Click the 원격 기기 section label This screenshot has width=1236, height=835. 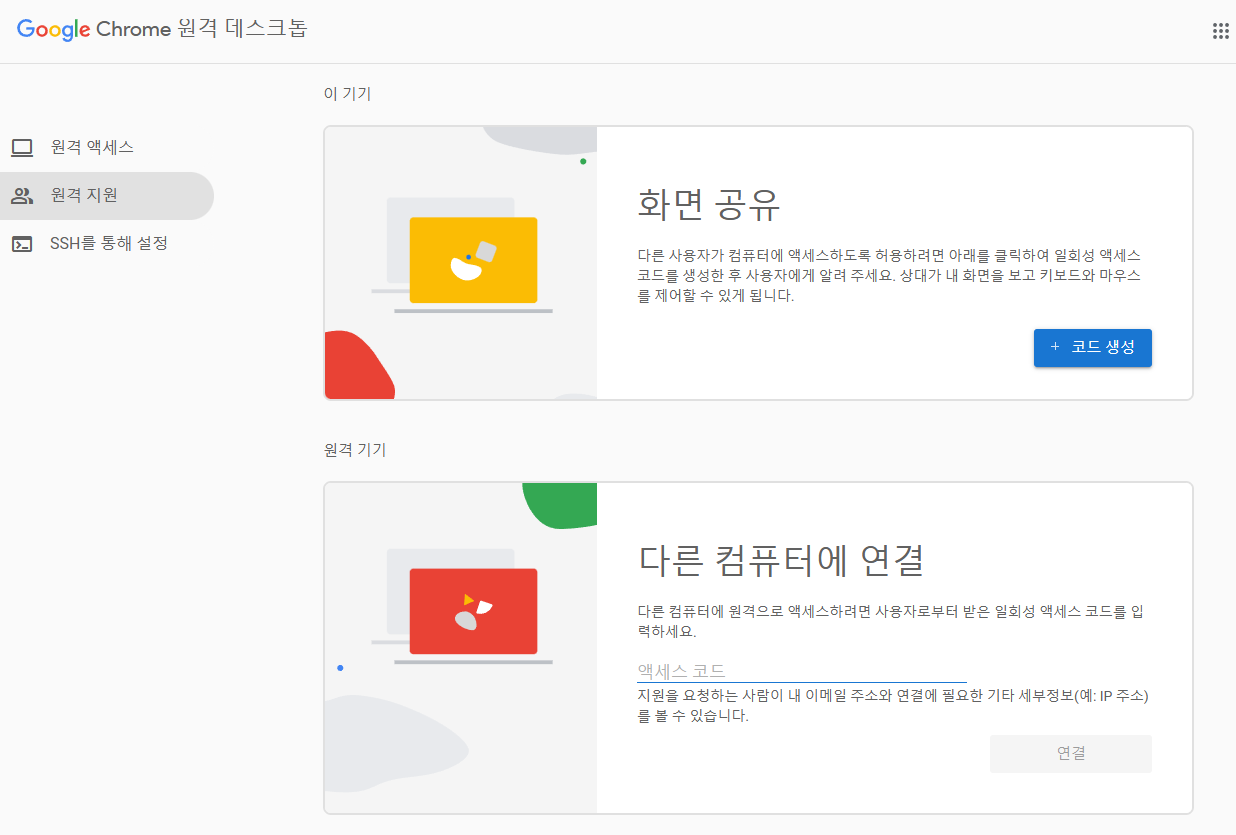(x=355, y=450)
